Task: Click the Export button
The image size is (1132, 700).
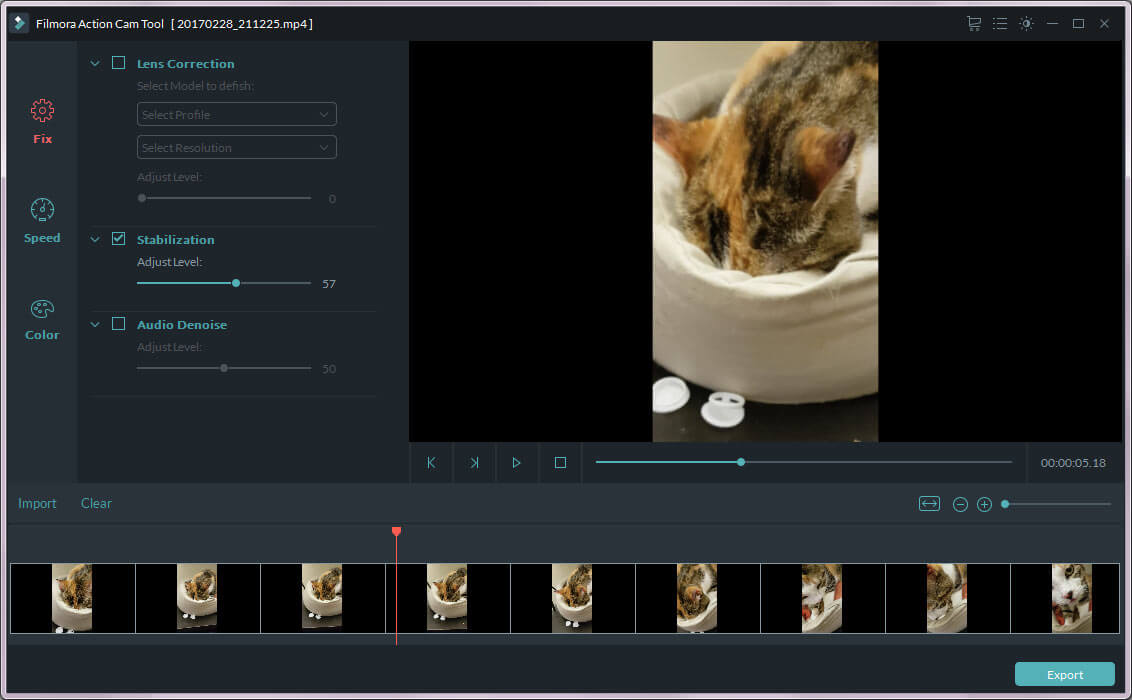Action: 1064,675
